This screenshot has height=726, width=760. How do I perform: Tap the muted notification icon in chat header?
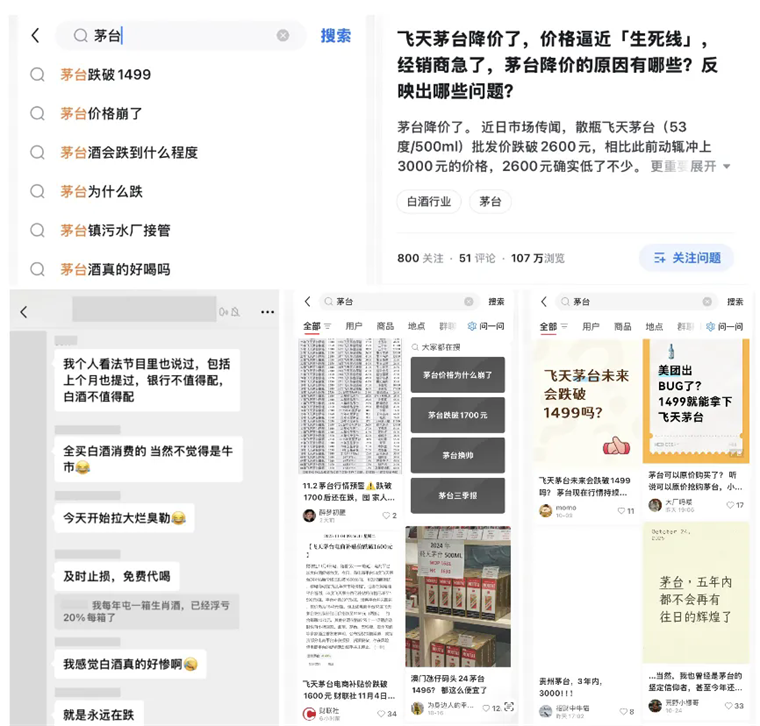pyautogui.click(x=224, y=312)
